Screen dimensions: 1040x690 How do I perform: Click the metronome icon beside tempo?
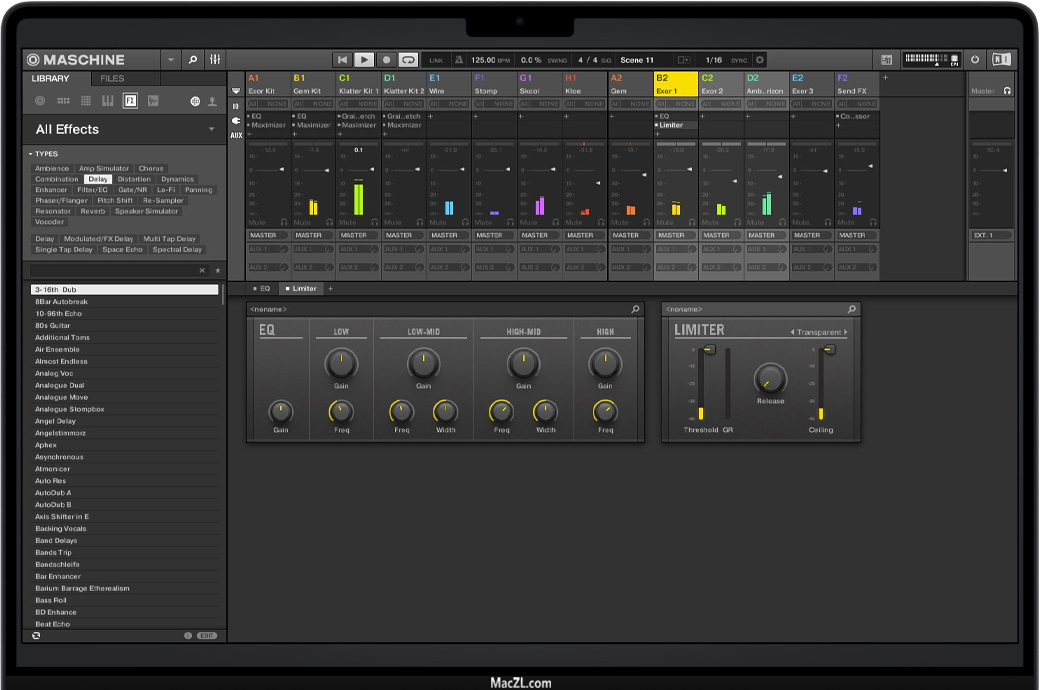pyautogui.click(x=459, y=60)
